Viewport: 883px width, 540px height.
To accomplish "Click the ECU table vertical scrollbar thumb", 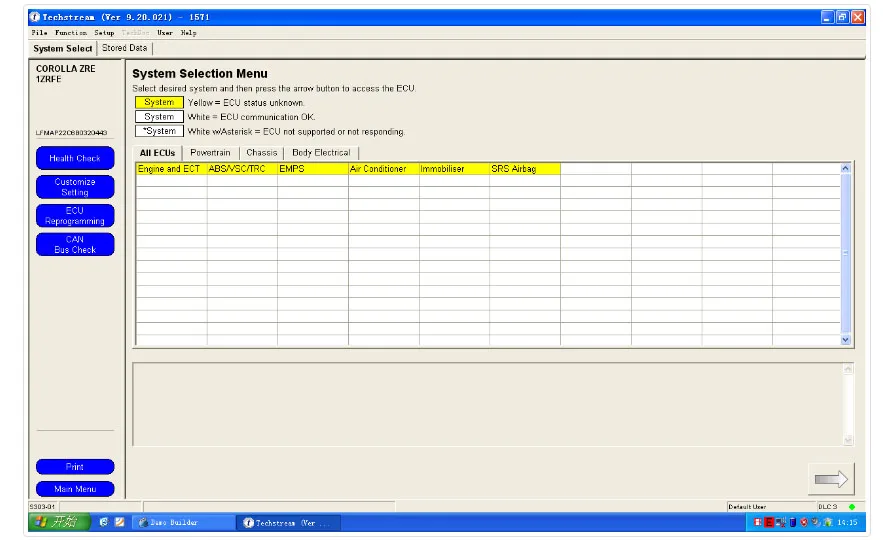I will (845, 253).
